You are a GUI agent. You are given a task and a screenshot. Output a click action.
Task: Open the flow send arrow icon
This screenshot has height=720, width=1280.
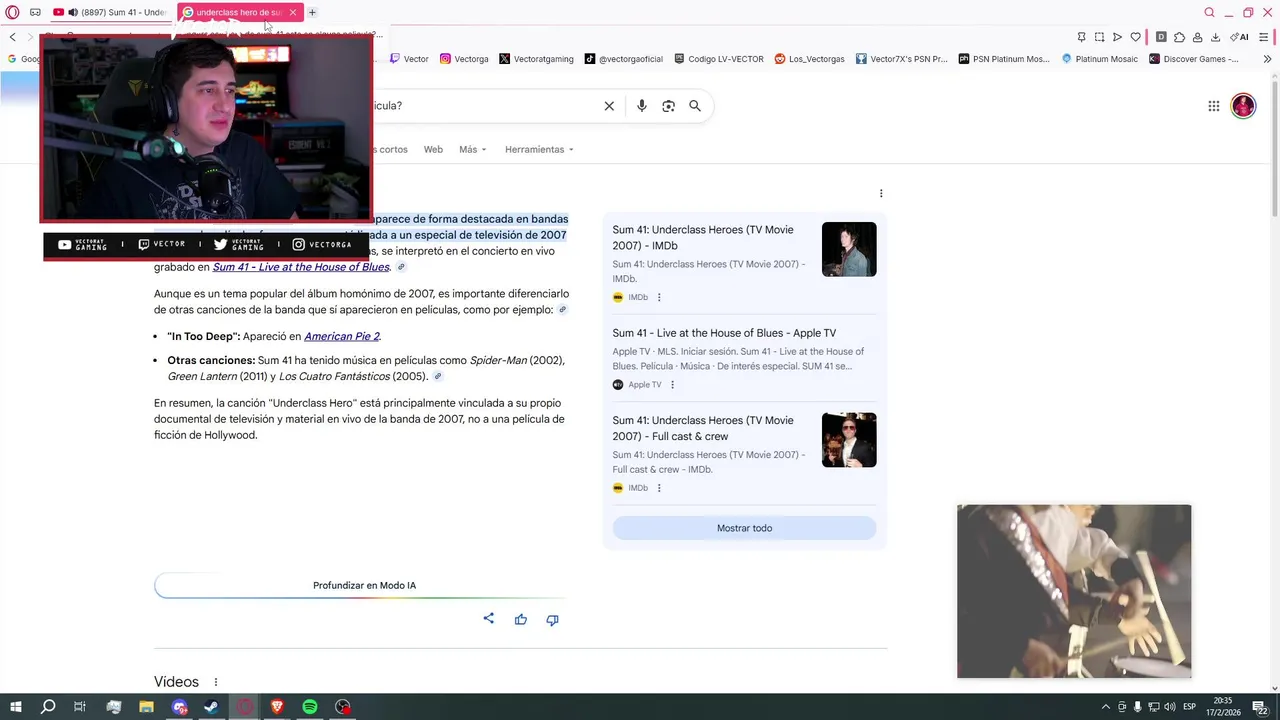coord(1117,37)
